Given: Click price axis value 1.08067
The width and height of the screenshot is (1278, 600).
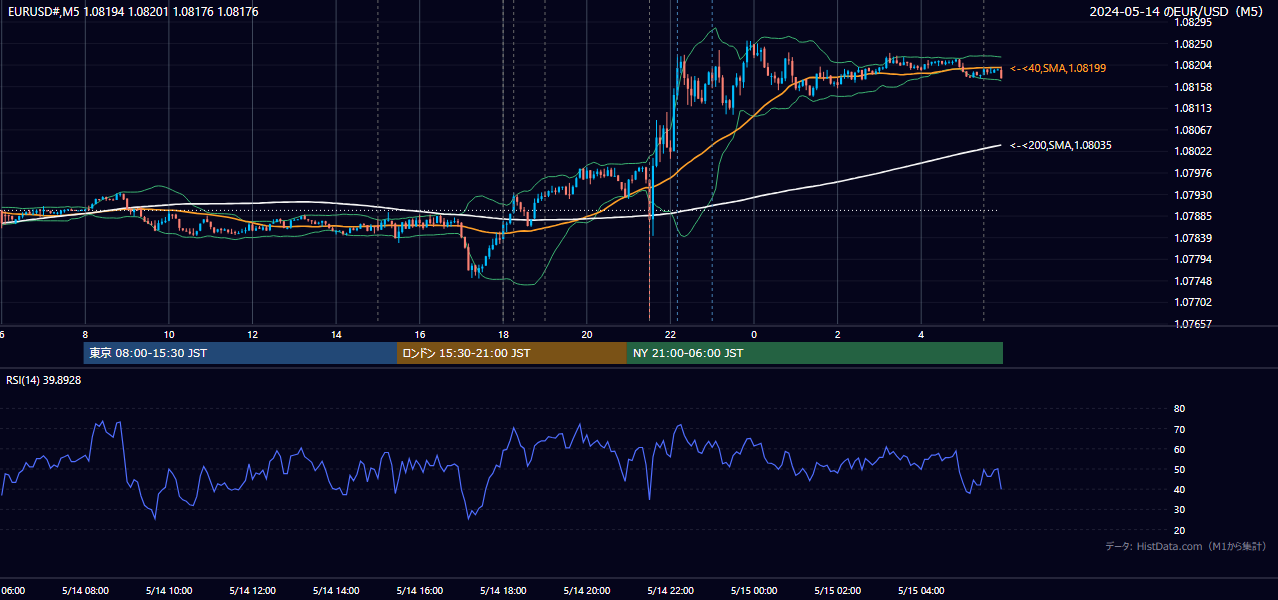Looking at the screenshot, I should (1193, 130).
